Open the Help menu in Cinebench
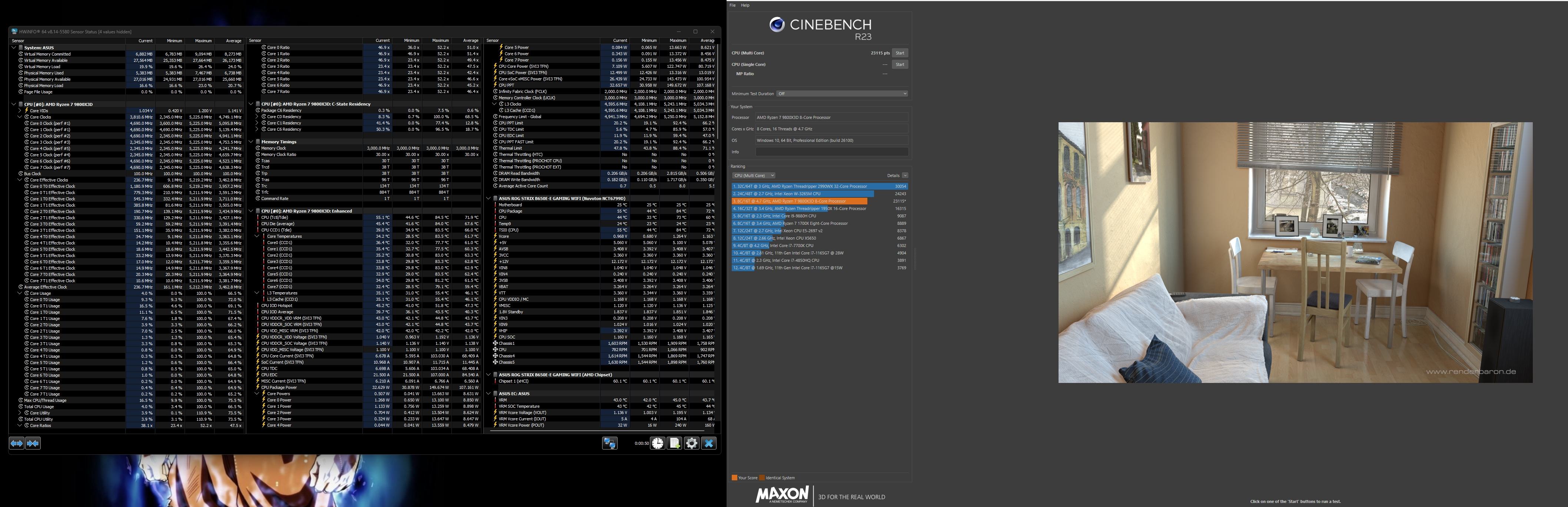The width and height of the screenshot is (1568, 507). (x=745, y=6)
